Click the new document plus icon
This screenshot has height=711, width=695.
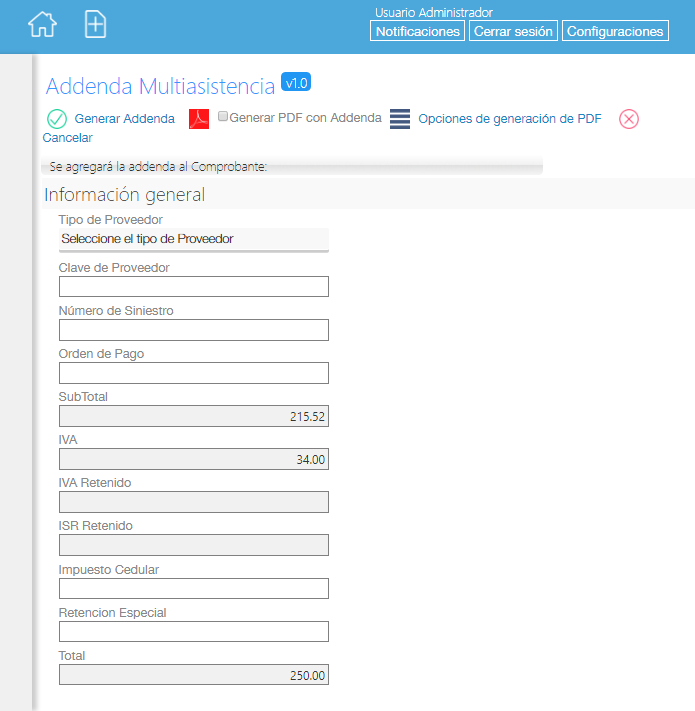[95, 24]
